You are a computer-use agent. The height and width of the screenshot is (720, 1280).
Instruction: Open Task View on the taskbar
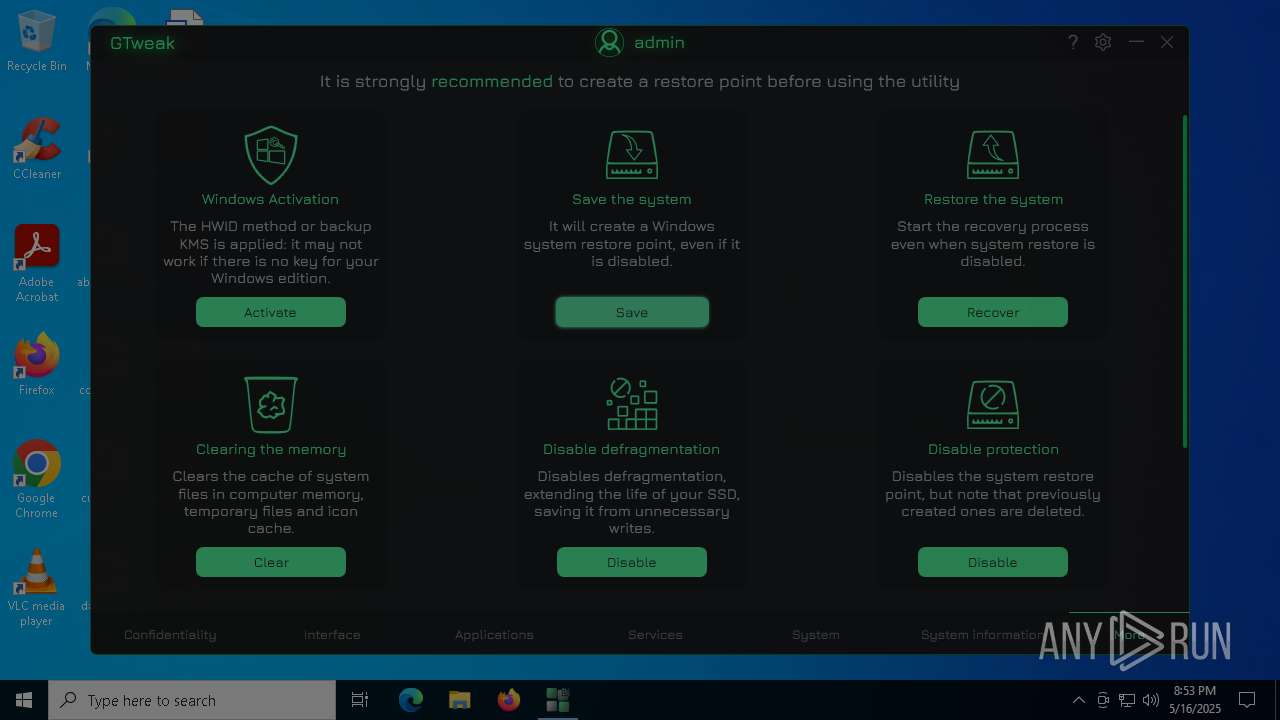pyautogui.click(x=360, y=700)
